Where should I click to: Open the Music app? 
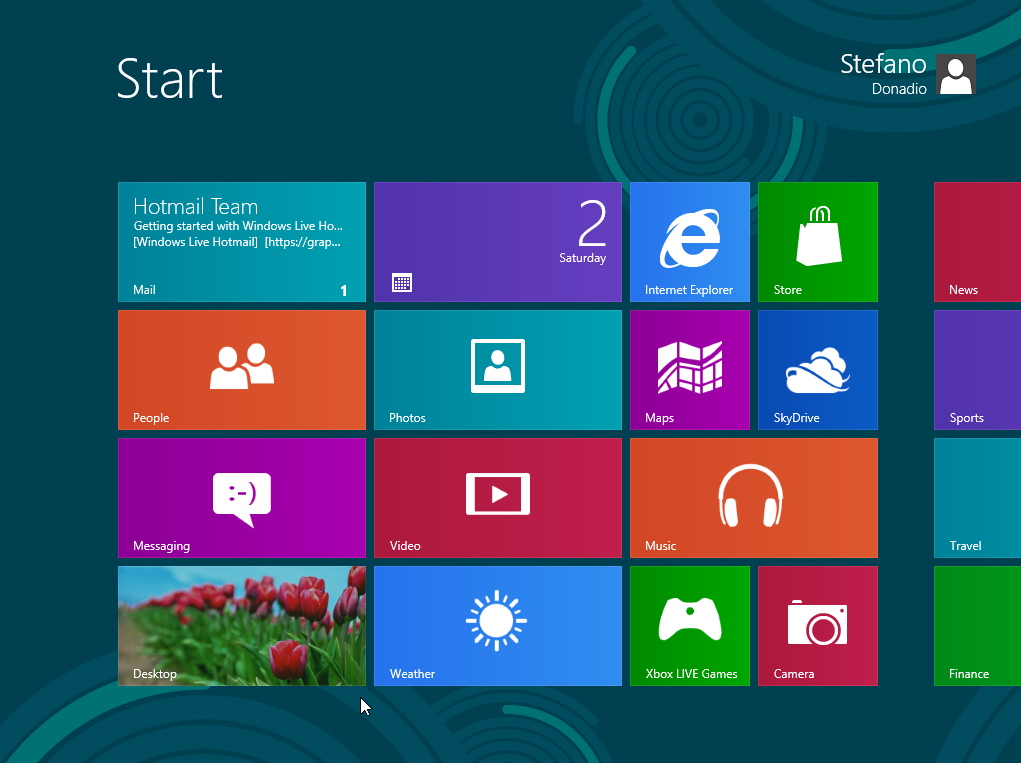753,497
